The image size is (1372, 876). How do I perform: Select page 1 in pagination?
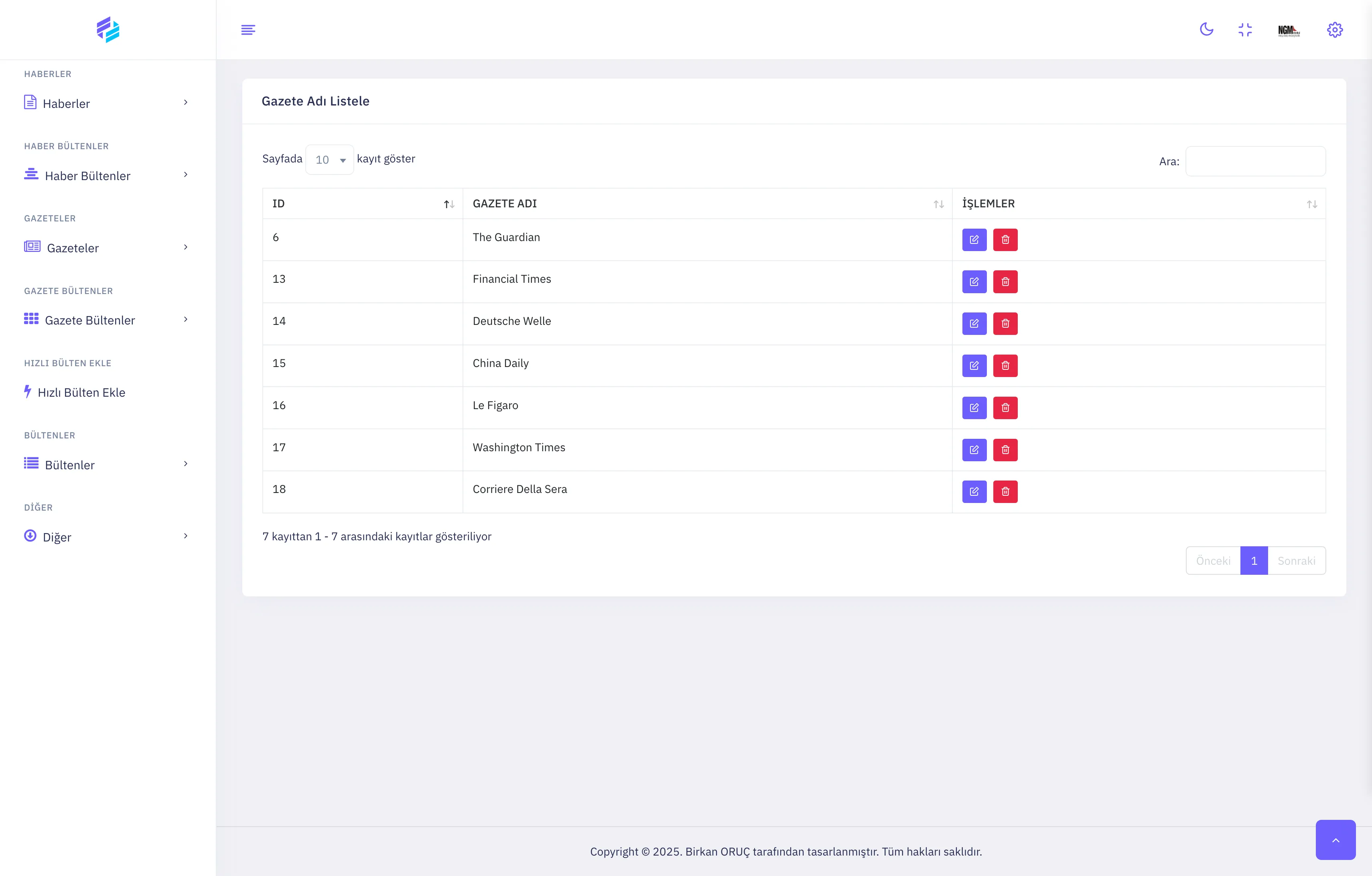(x=1254, y=561)
